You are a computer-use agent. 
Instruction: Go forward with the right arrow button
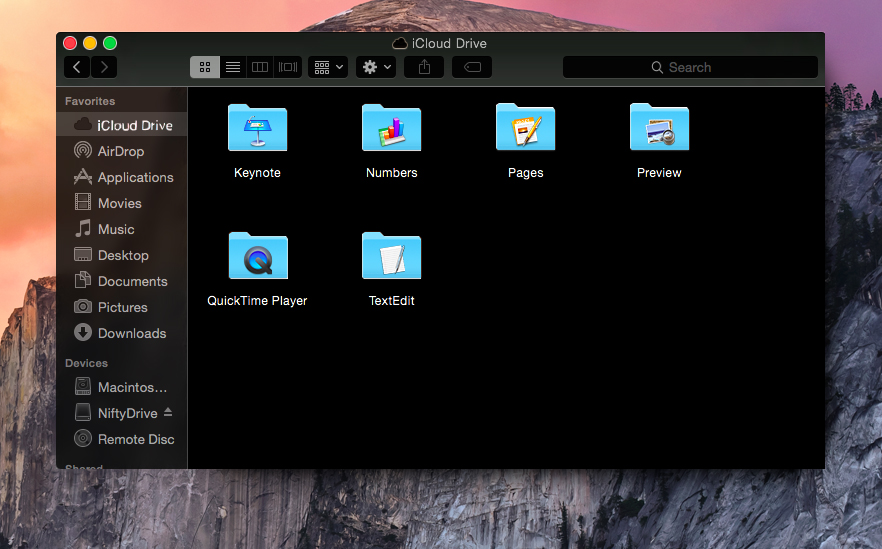pos(104,67)
